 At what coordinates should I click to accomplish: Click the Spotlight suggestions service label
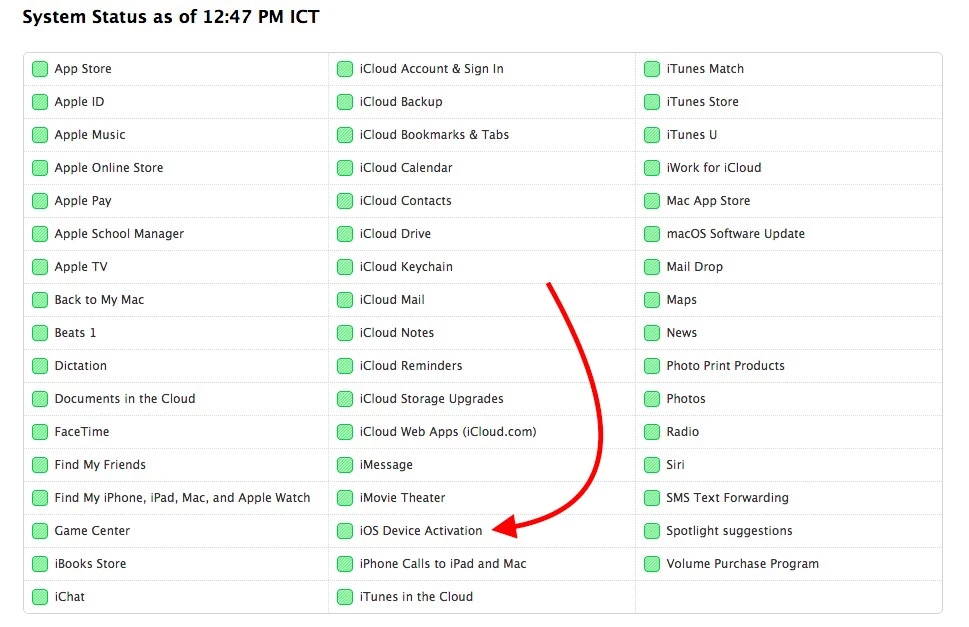click(729, 531)
